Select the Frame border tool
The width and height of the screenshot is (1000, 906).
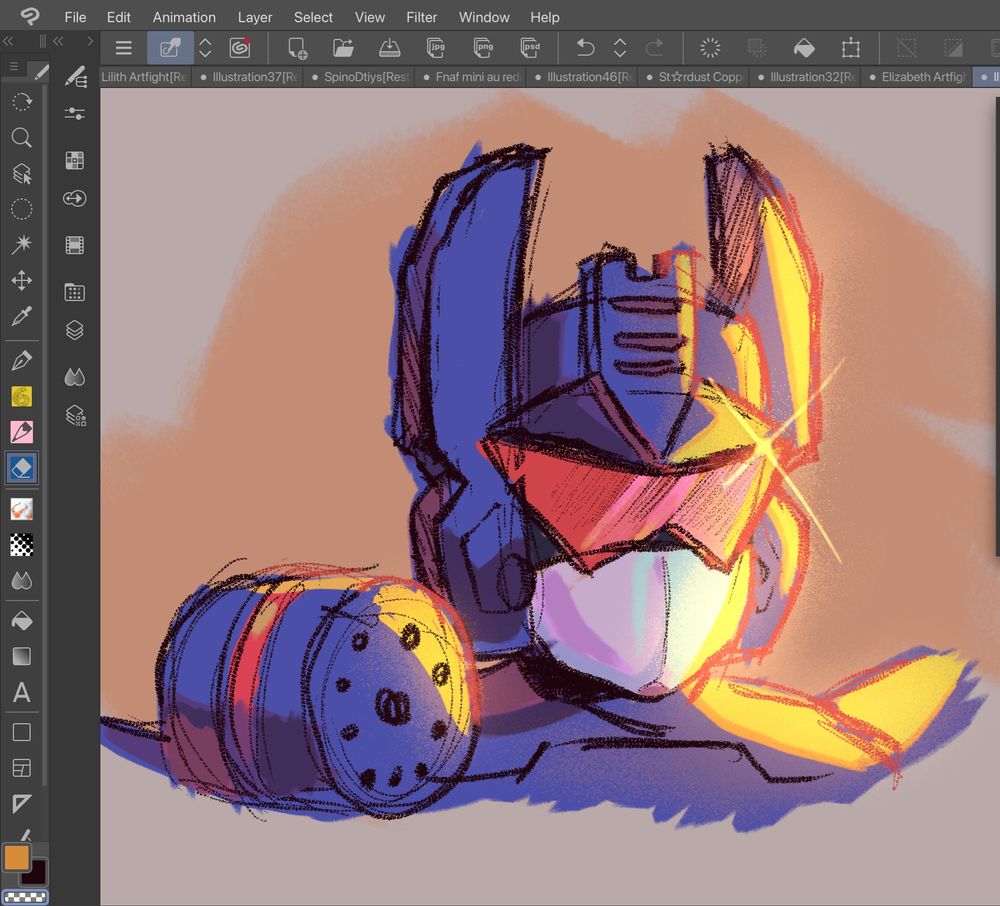(x=22, y=768)
